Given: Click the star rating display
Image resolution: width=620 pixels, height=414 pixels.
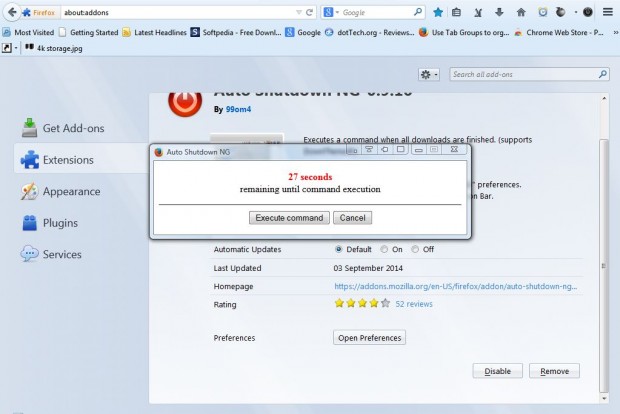Looking at the screenshot, I should point(362,304).
